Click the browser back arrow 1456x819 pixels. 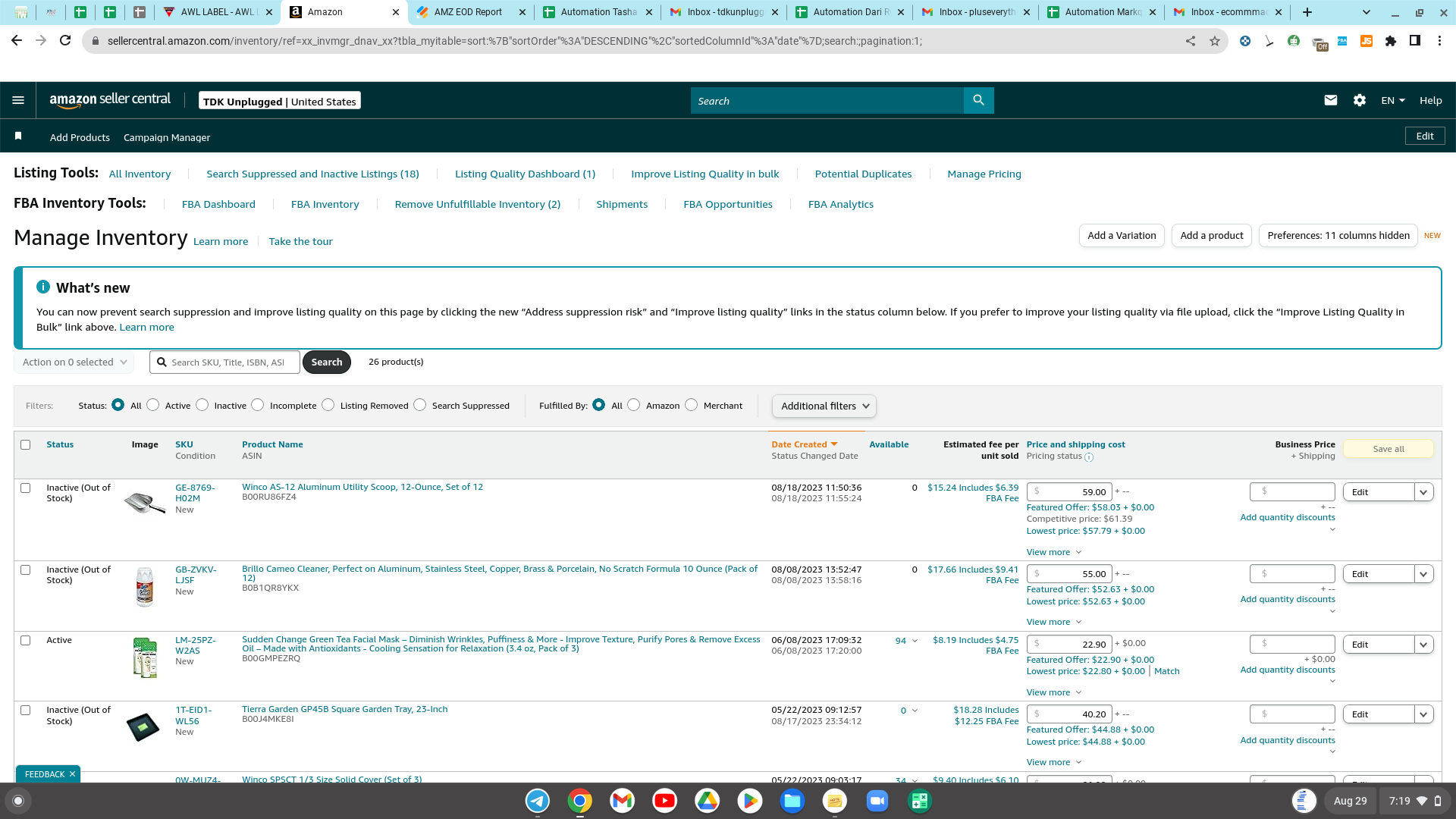click(17, 41)
